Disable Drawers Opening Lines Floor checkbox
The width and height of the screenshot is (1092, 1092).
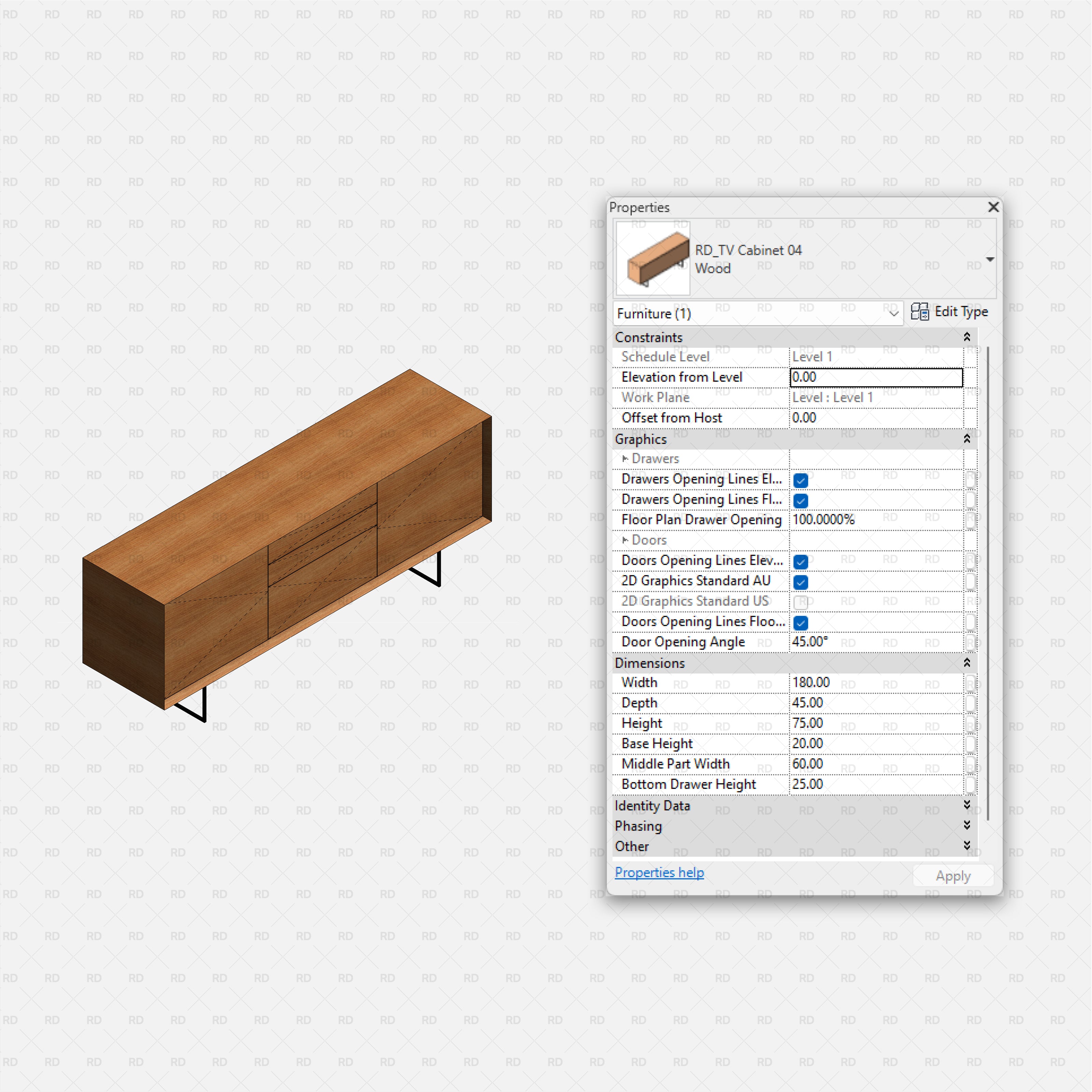tap(801, 500)
